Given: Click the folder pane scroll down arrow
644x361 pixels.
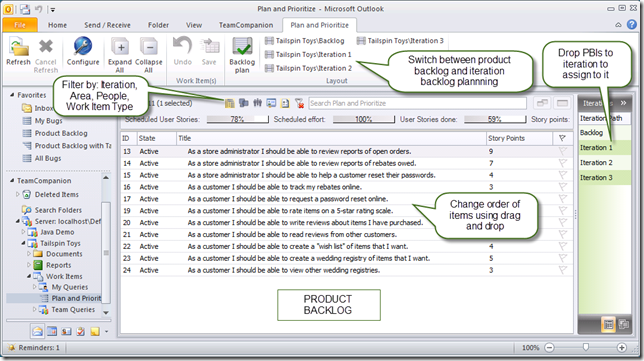Looking at the screenshot, I should pos(106,313).
